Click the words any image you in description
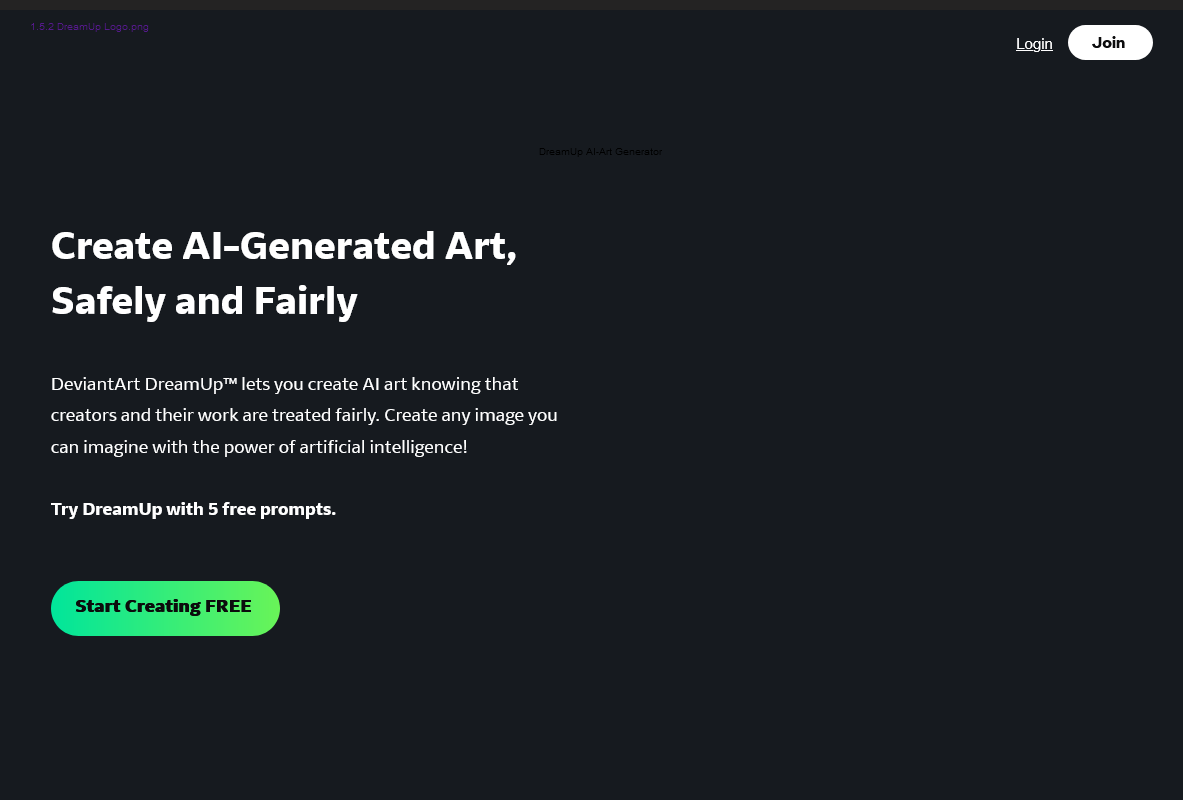 click(508, 415)
